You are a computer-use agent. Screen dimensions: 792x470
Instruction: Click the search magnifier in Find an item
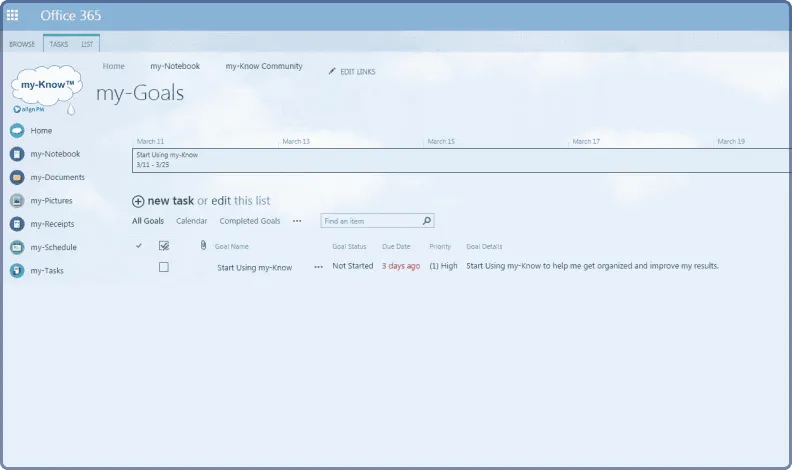click(x=427, y=221)
